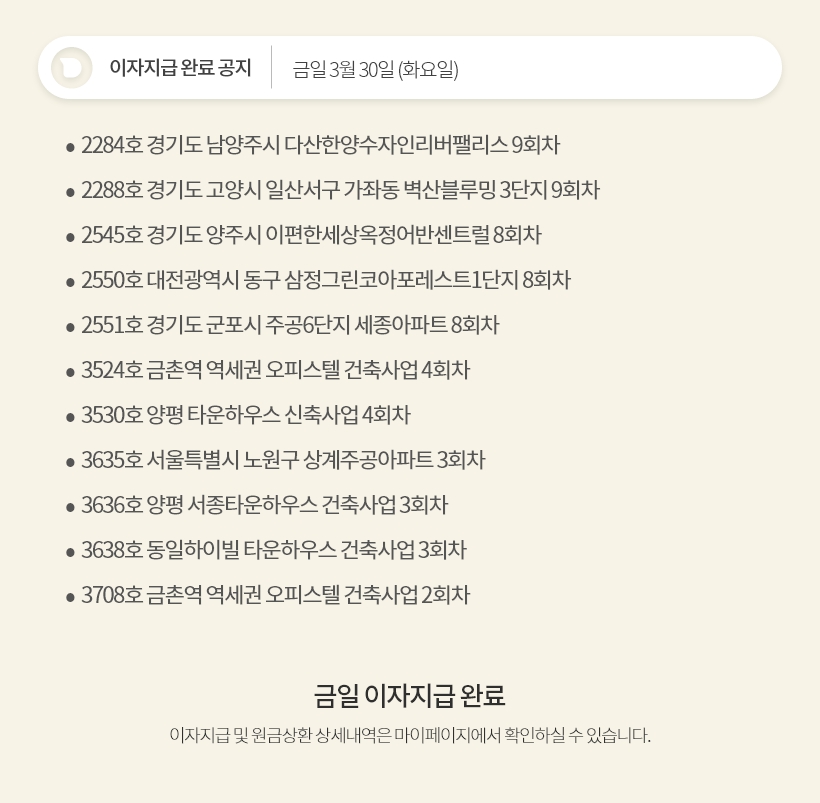
Task: Select 3638호 동일하이빌 타운하우스 건축사업
Action: click(x=274, y=550)
